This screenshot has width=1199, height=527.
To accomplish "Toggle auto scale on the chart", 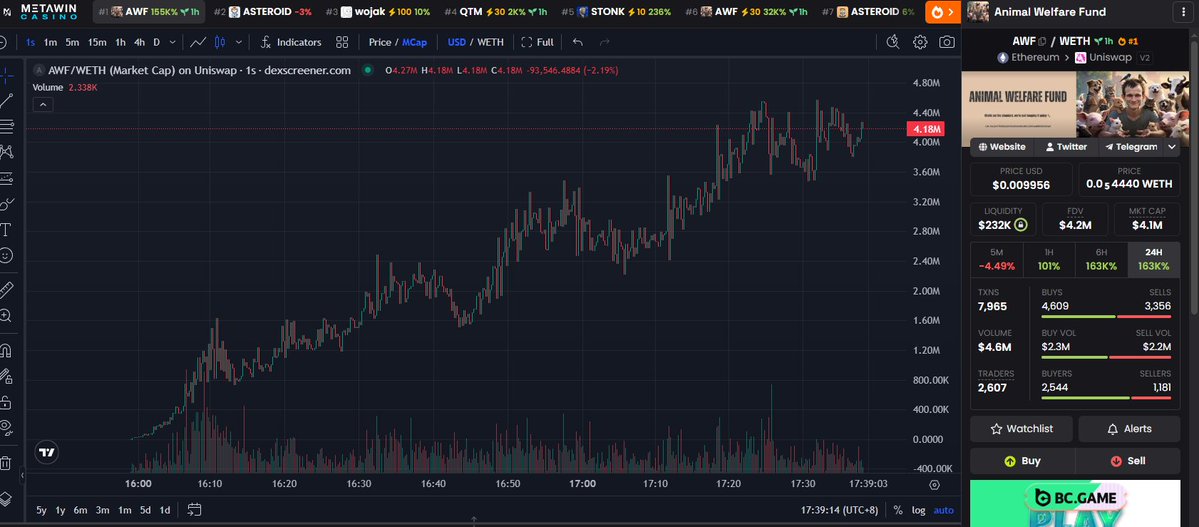I will [944, 510].
